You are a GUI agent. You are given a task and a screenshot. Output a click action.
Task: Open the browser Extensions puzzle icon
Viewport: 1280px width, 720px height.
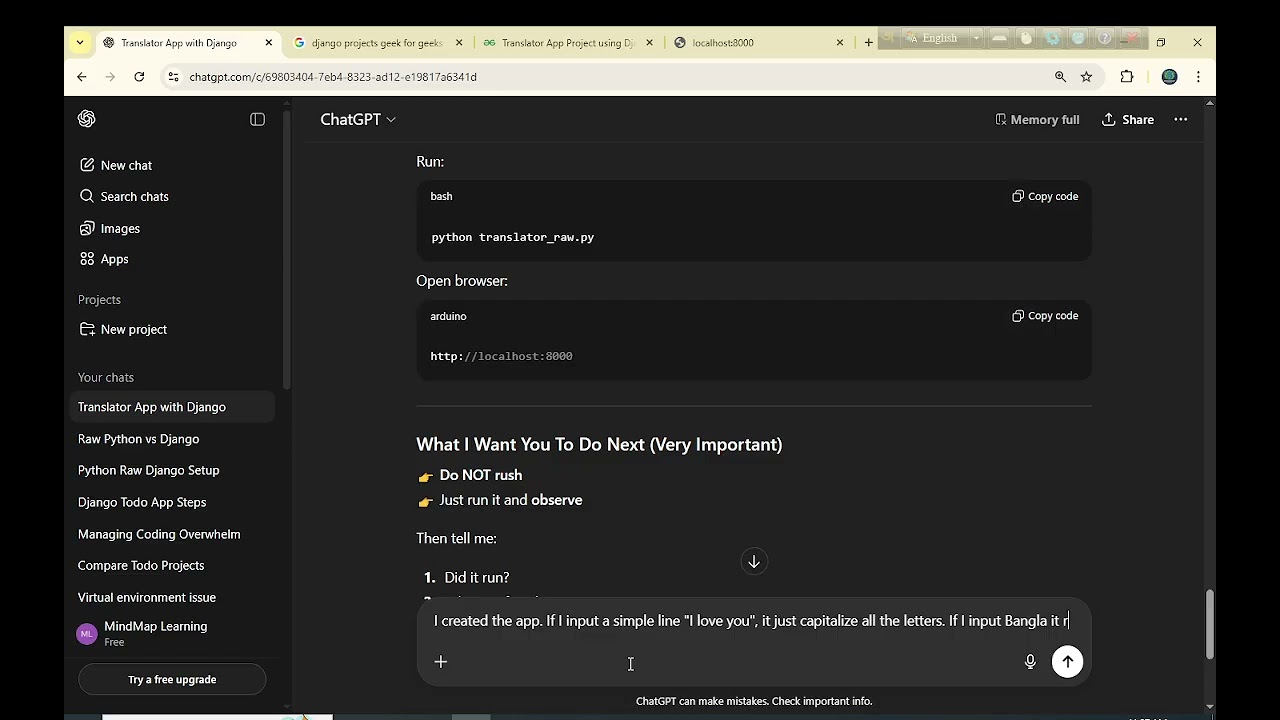[x=1127, y=76]
